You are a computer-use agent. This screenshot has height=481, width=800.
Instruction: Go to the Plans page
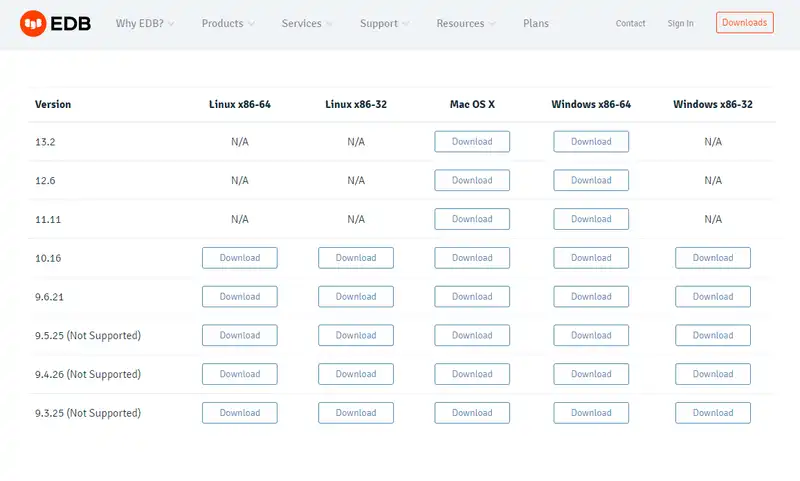[x=536, y=23]
